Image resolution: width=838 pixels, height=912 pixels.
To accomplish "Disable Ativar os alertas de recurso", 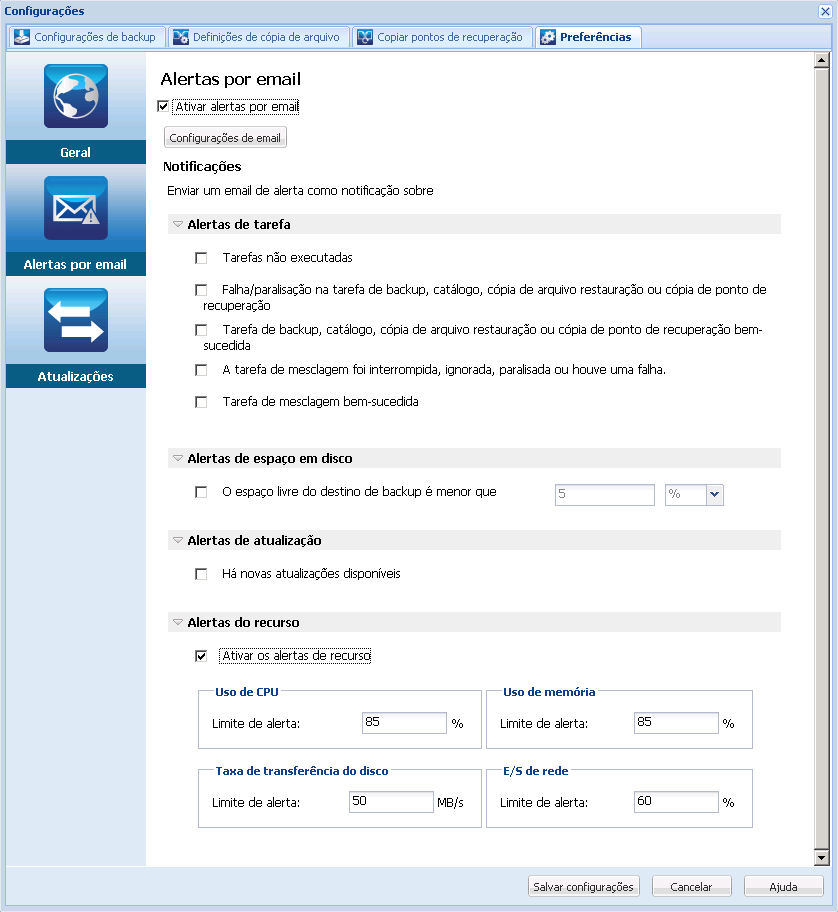I will pos(201,654).
